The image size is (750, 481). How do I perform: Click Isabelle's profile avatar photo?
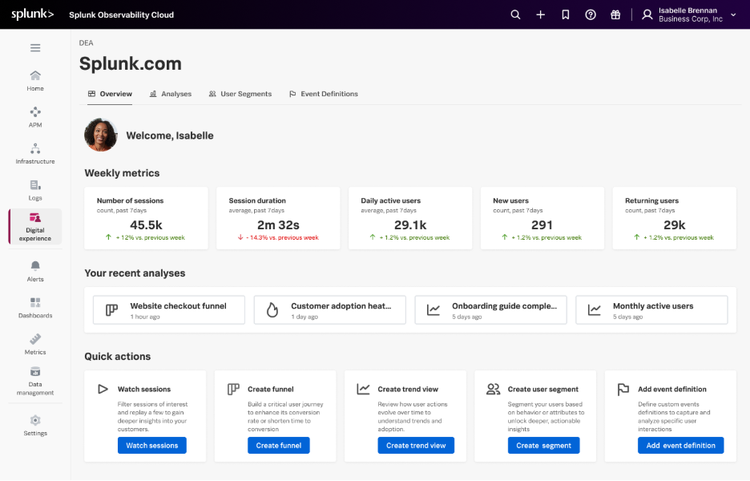101,135
